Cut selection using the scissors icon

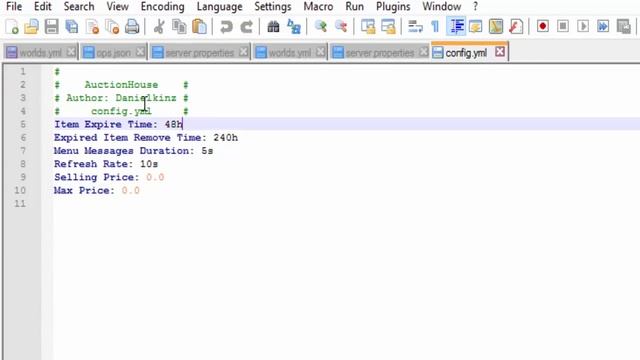tap(159, 27)
